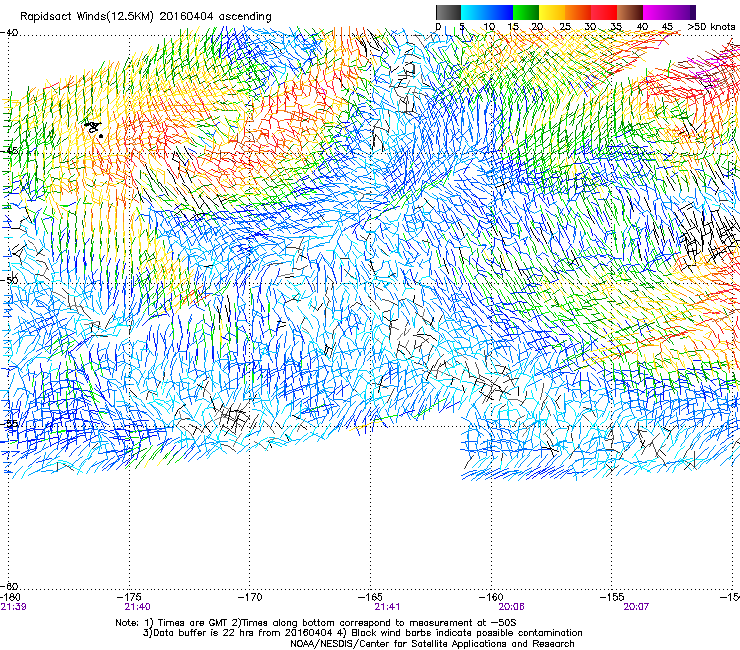Click the "Rapidsact Winds(12.5KM) 20160404 ascending" title
The width and height of the screenshot is (740, 650).
tap(145, 17)
